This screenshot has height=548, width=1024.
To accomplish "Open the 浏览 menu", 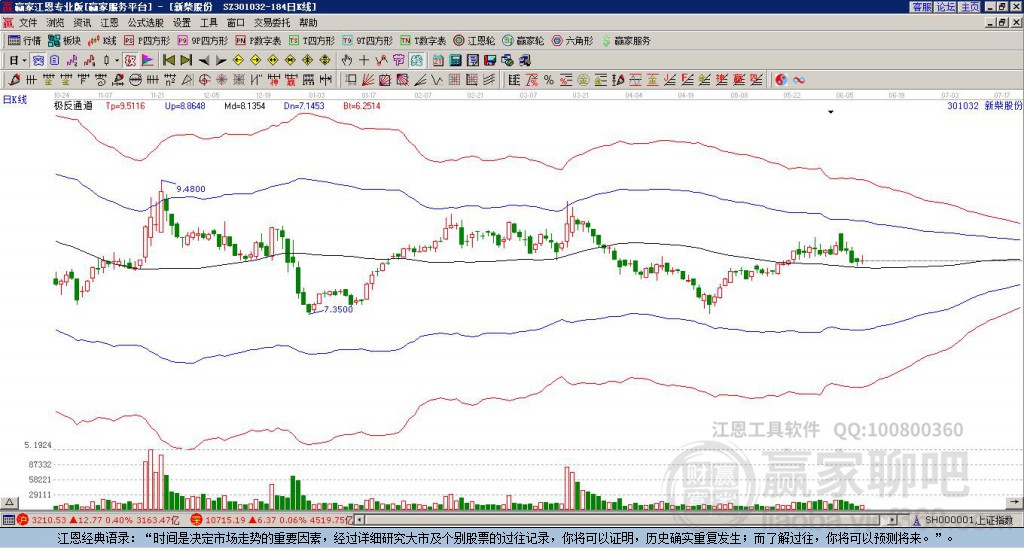I will pos(56,23).
